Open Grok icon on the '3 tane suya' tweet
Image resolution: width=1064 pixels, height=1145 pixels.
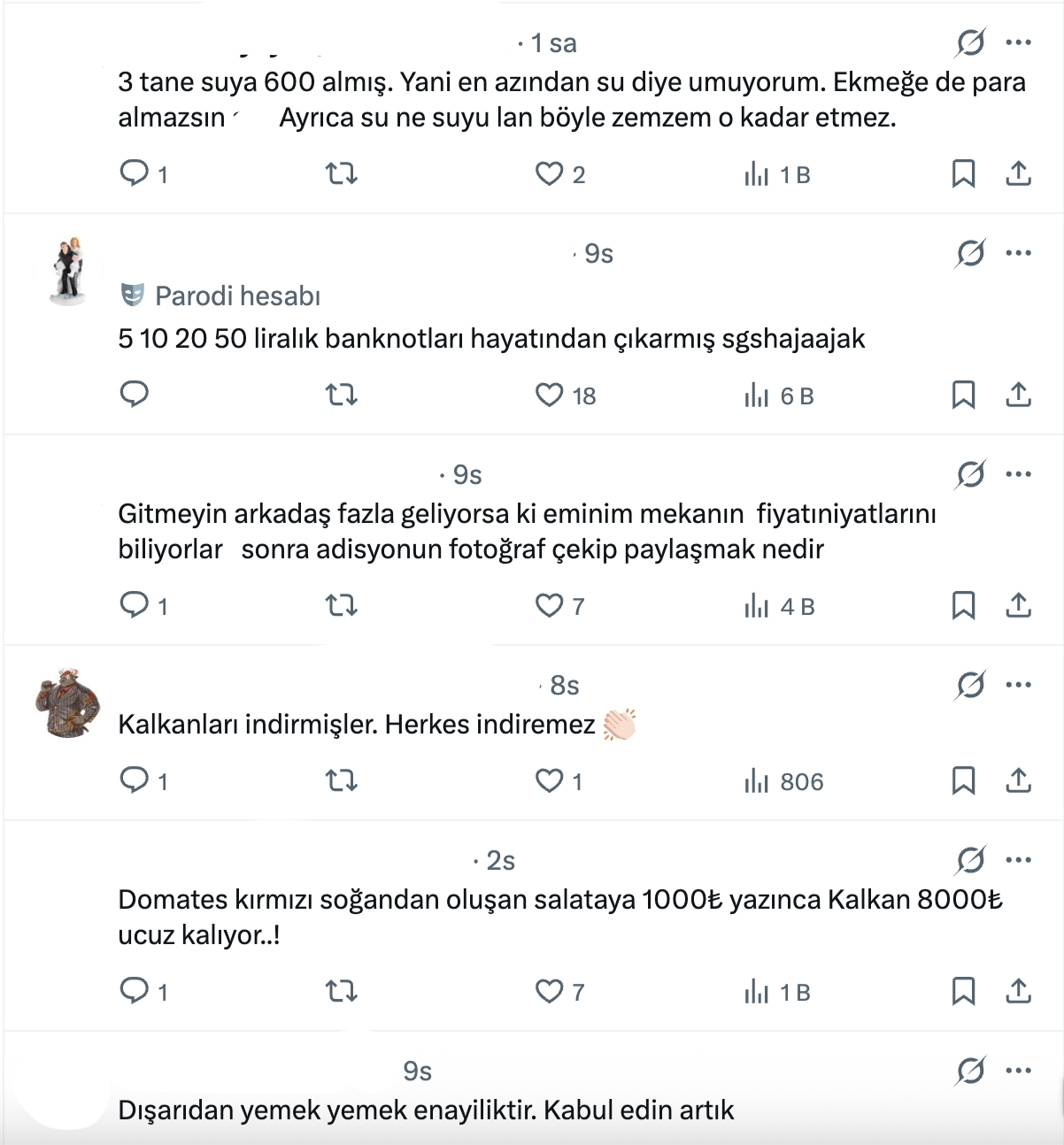(x=970, y=42)
